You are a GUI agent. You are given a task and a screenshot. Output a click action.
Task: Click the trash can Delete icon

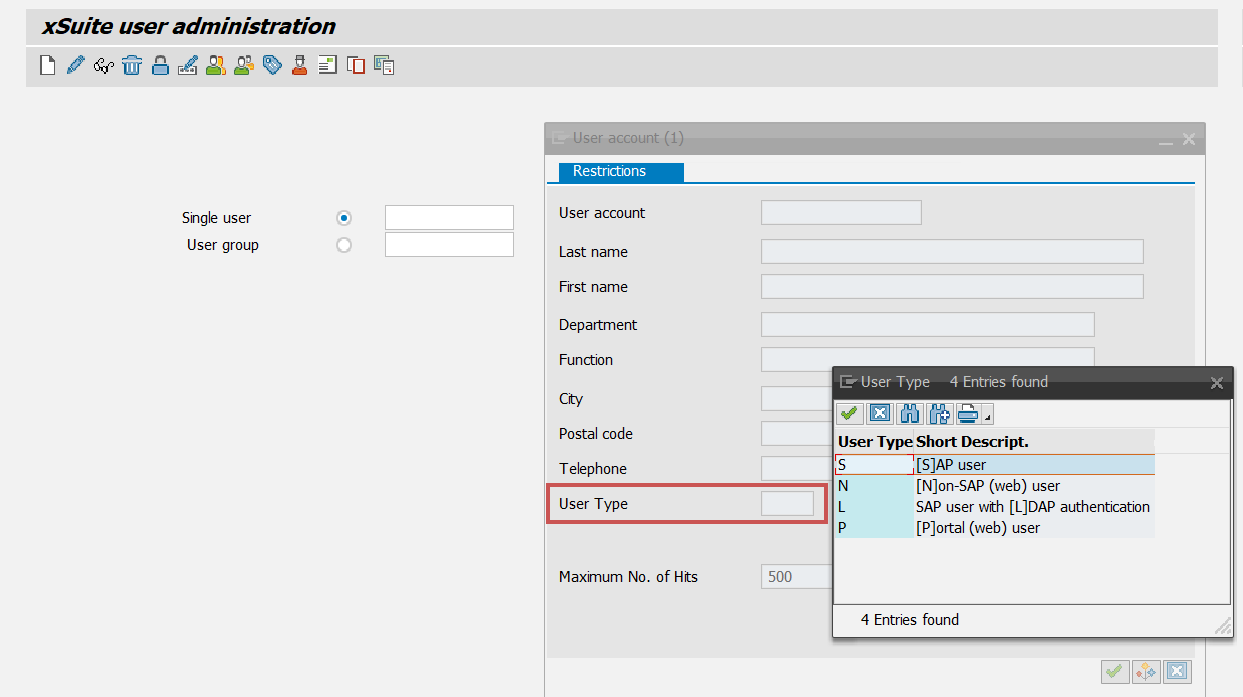click(x=131, y=66)
